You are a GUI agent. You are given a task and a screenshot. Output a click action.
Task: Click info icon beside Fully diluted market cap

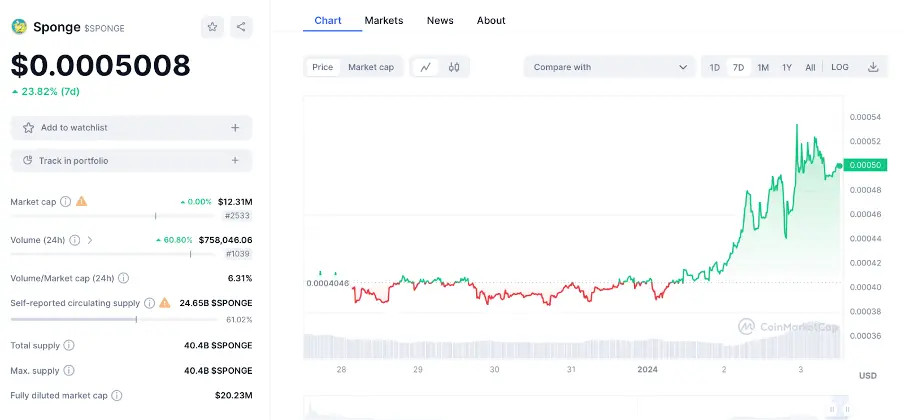pos(117,395)
